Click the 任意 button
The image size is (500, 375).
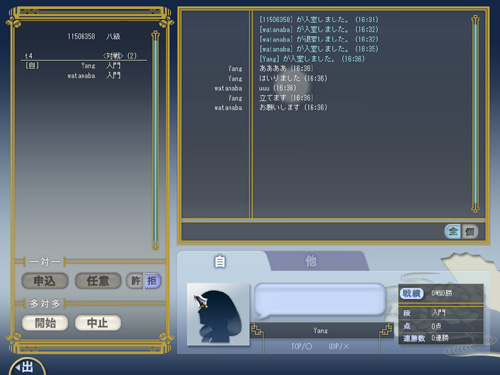pyautogui.click(x=98, y=281)
